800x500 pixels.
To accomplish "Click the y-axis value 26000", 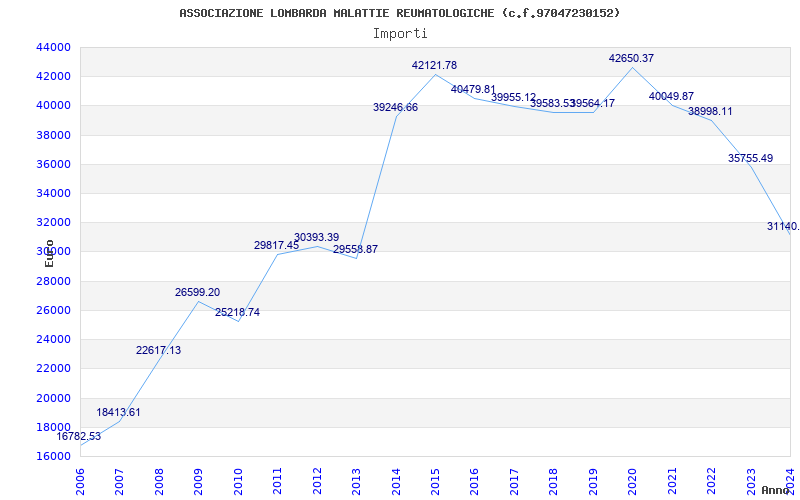I will (53, 310).
